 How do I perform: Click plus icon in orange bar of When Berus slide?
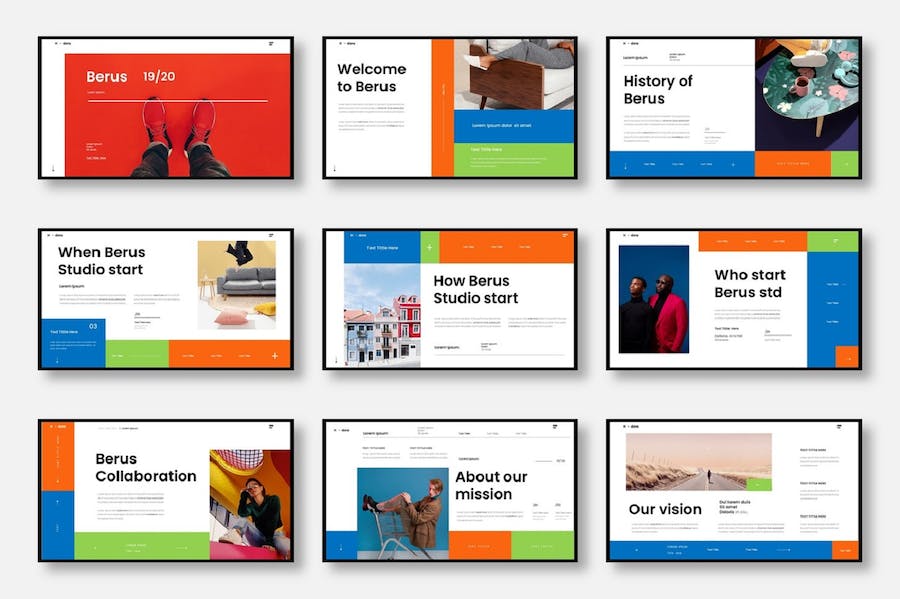pyautogui.click(x=274, y=355)
